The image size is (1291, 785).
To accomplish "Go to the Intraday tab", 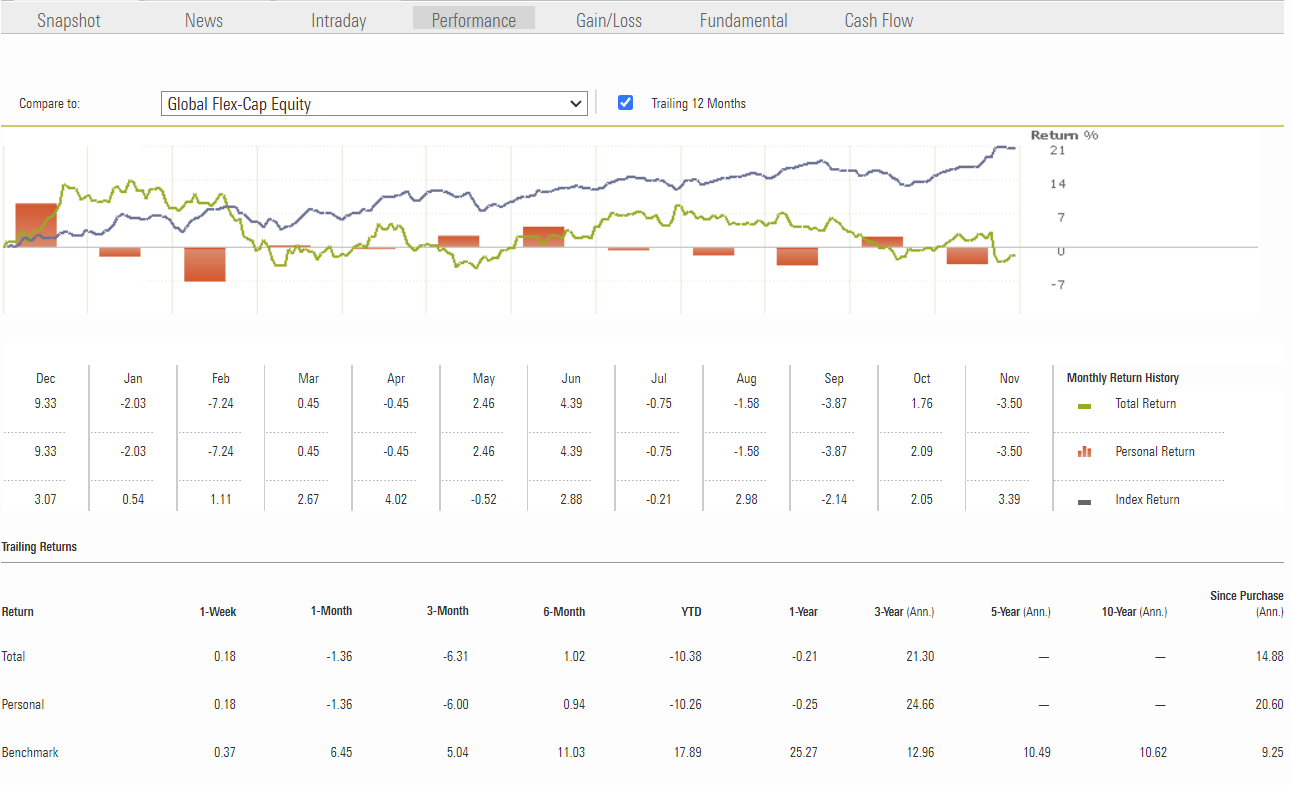I will tap(339, 20).
